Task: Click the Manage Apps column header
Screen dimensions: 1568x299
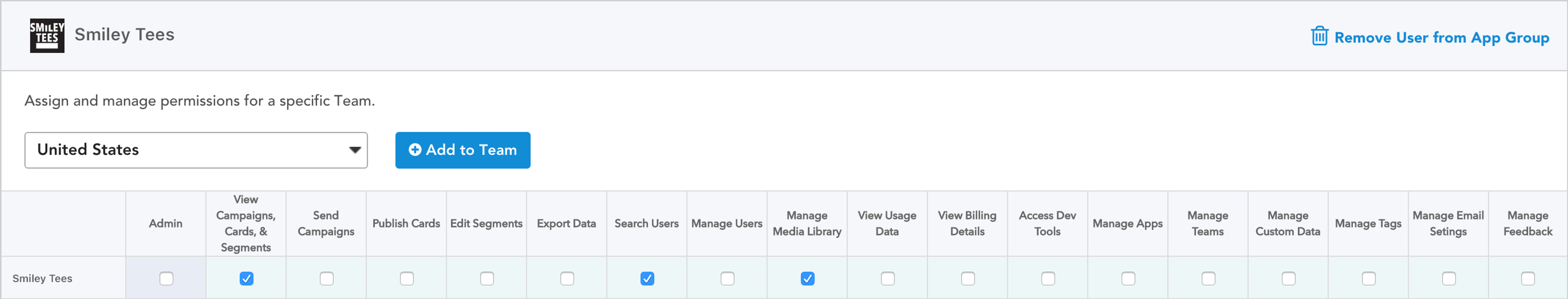Action: pyautogui.click(x=1127, y=223)
